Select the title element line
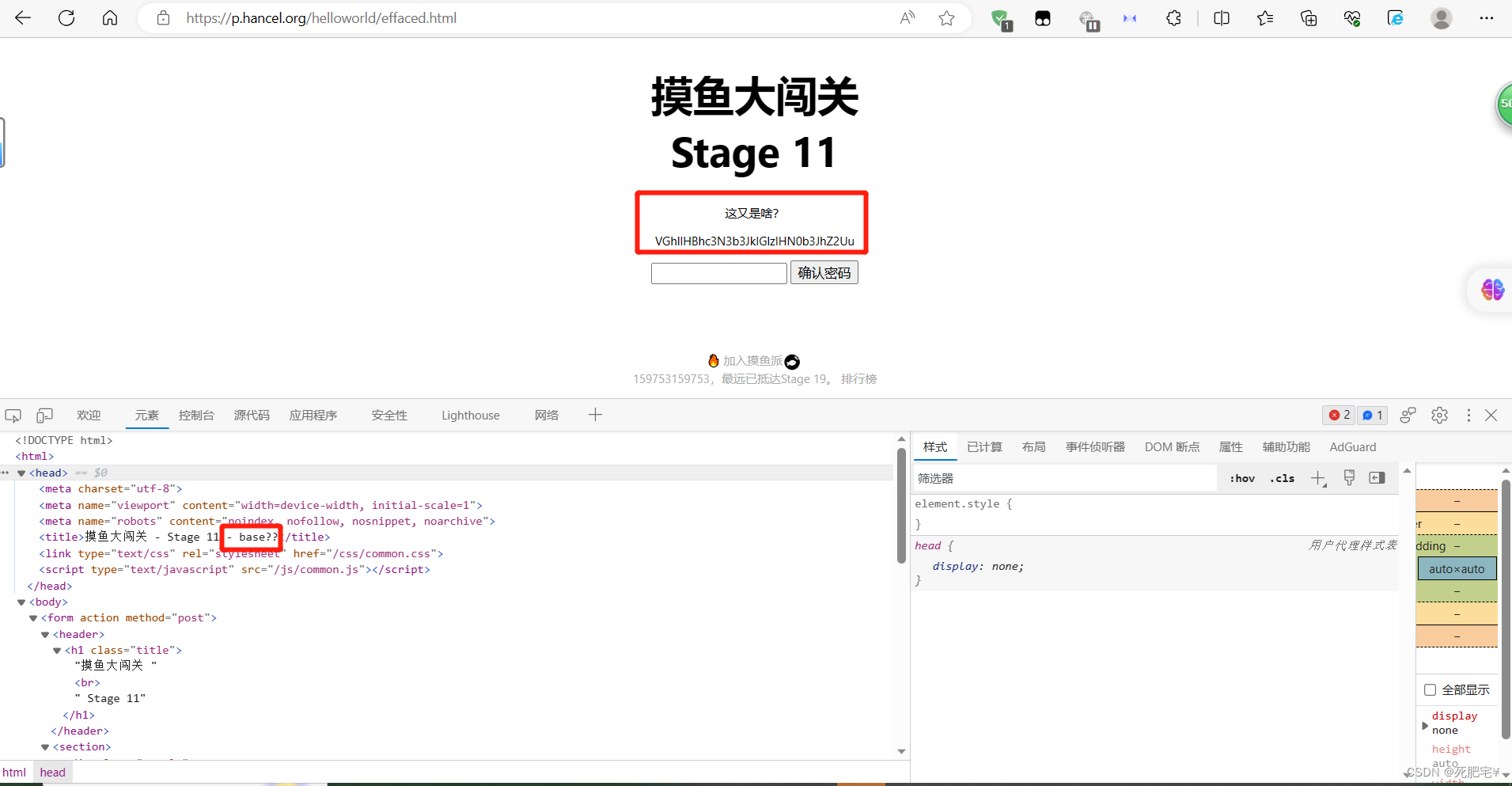1512x786 pixels. 184,537
